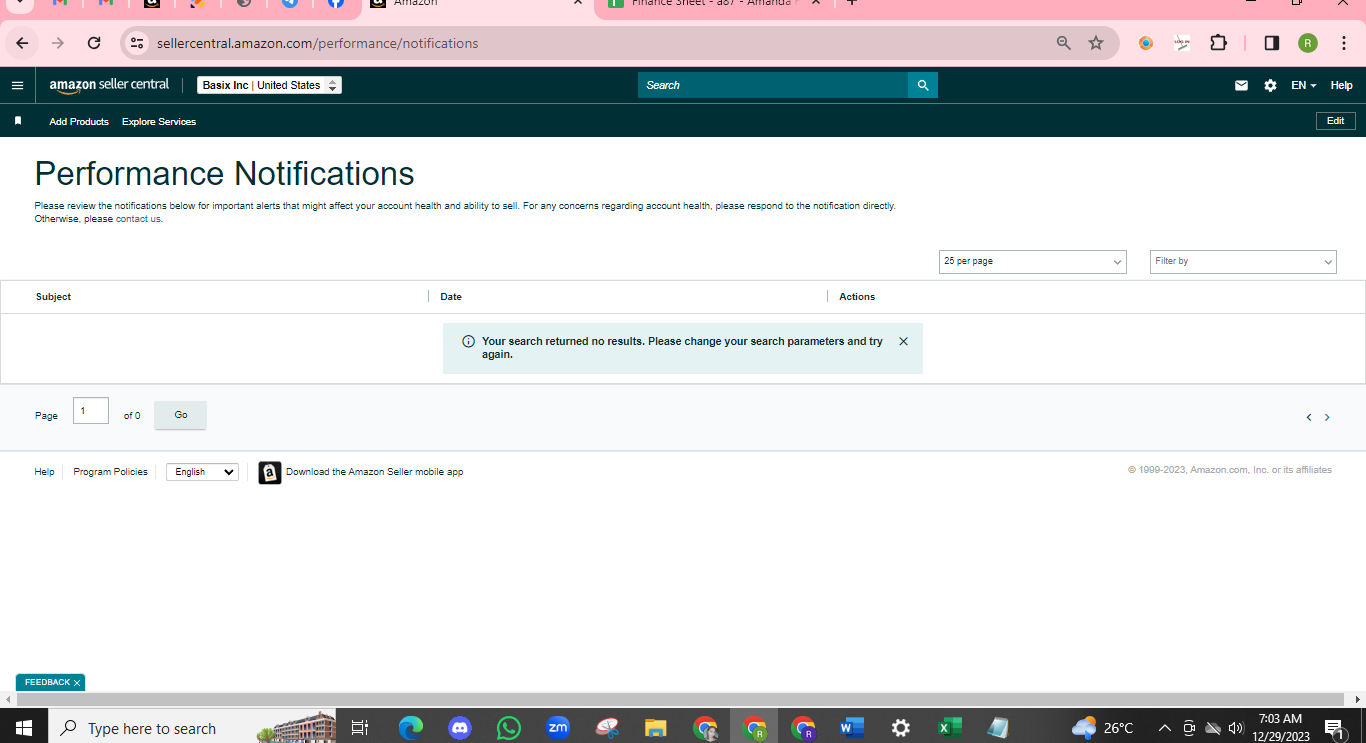Click the Subject column header
This screenshot has height=743, width=1366.
(54, 297)
